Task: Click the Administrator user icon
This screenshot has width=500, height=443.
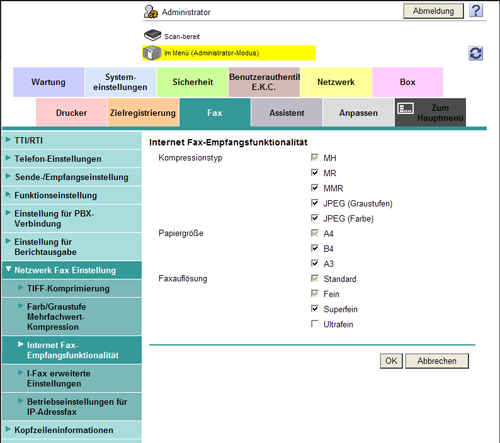Action: (x=151, y=12)
